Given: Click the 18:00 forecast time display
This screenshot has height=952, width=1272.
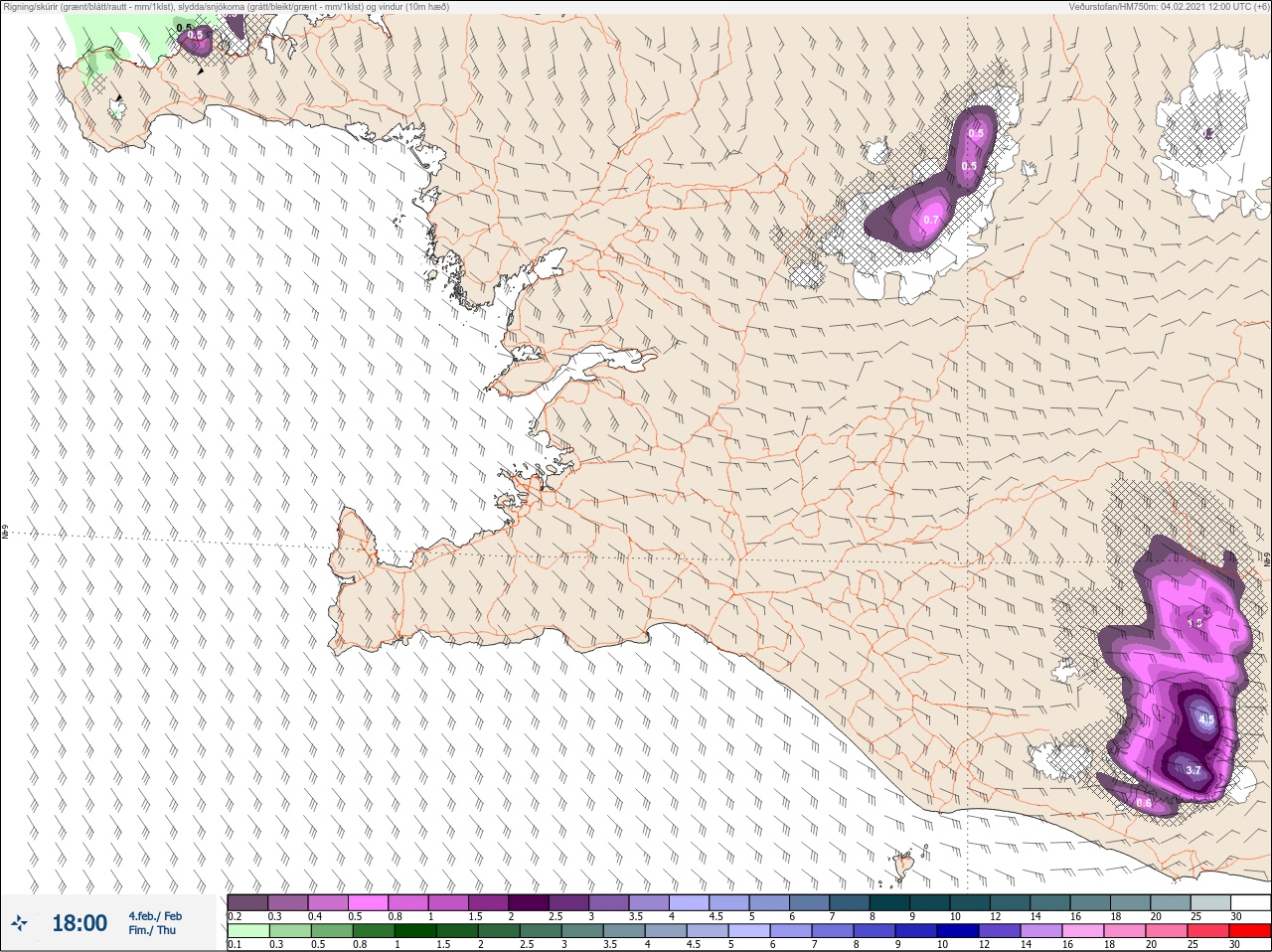Looking at the screenshot, I should pyautogui.click(x=79, y=923).
